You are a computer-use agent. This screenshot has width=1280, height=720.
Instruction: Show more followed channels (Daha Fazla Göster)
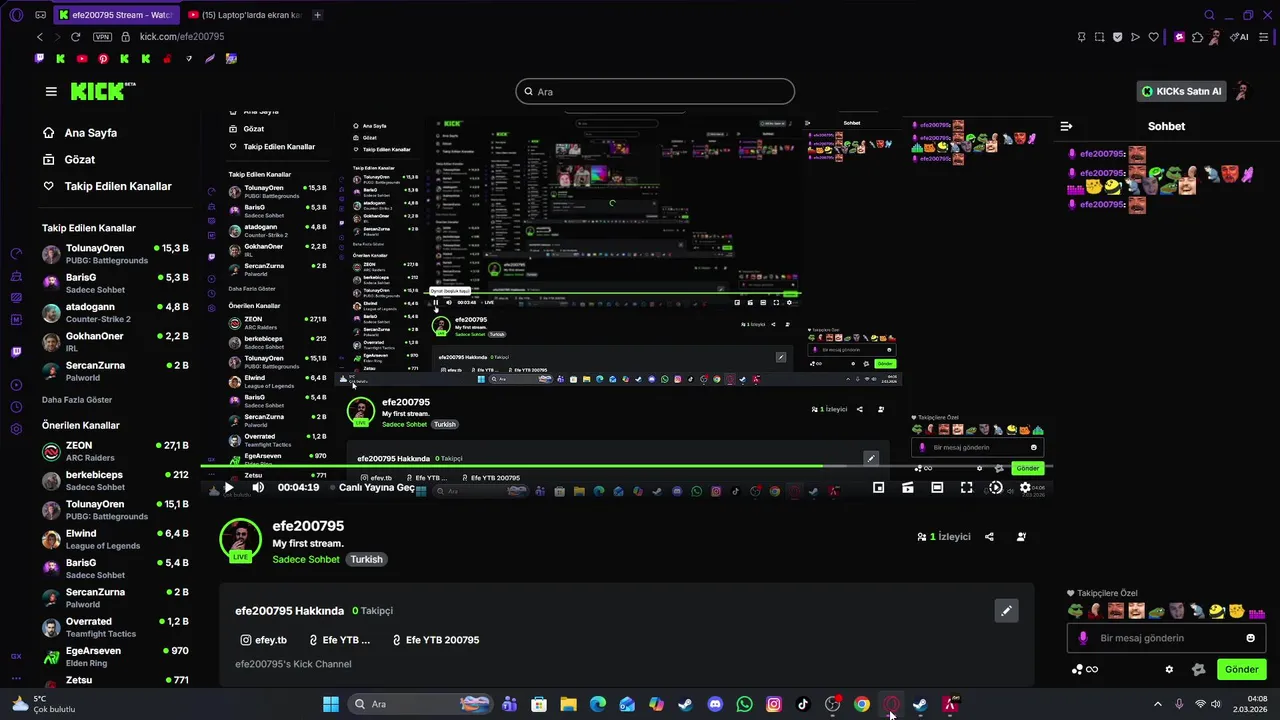coord(77,400)
